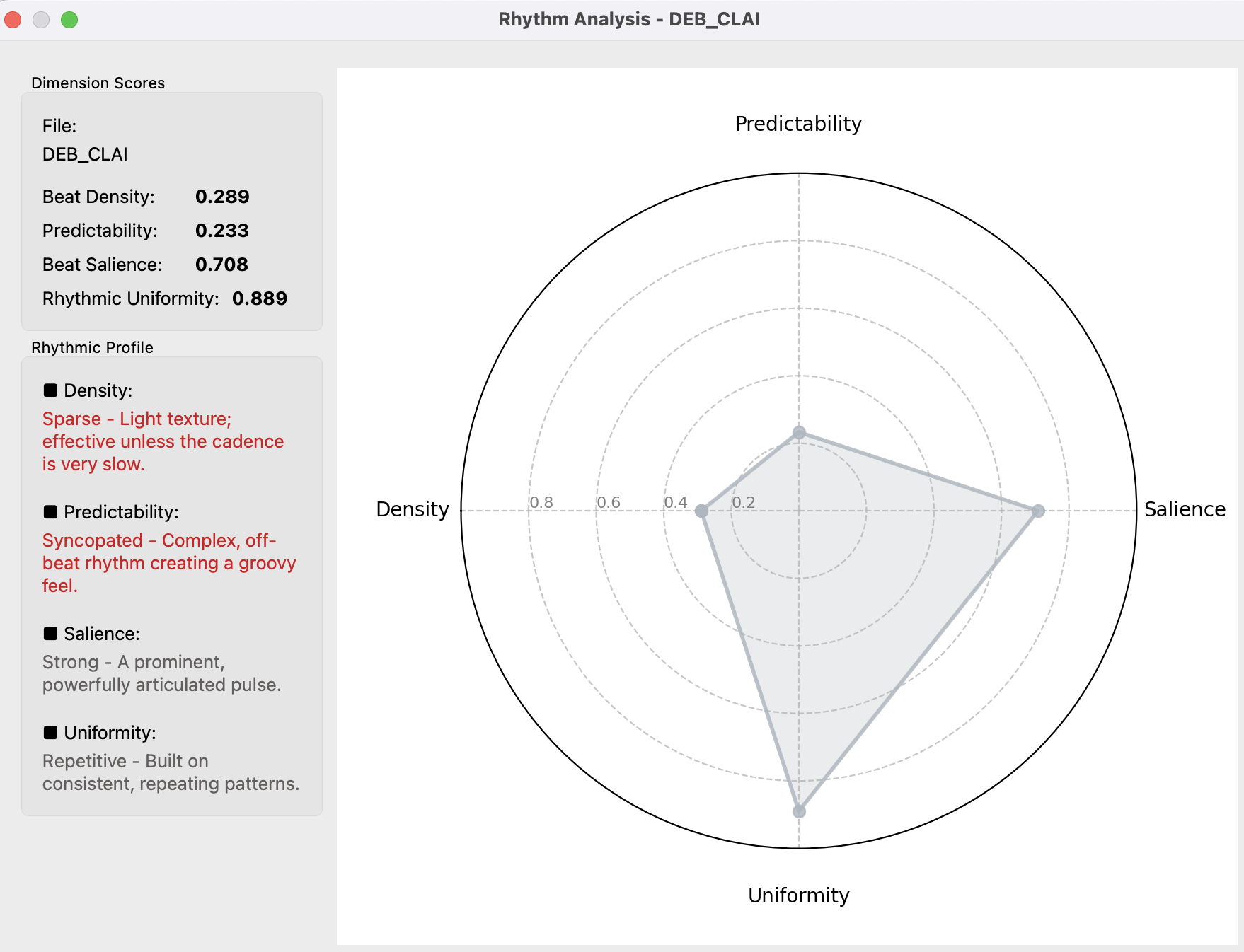The height and width of the screenshot is (952, 1244).
Task: Click the Salience axis label right of chart
Action: click(1185, 509)
